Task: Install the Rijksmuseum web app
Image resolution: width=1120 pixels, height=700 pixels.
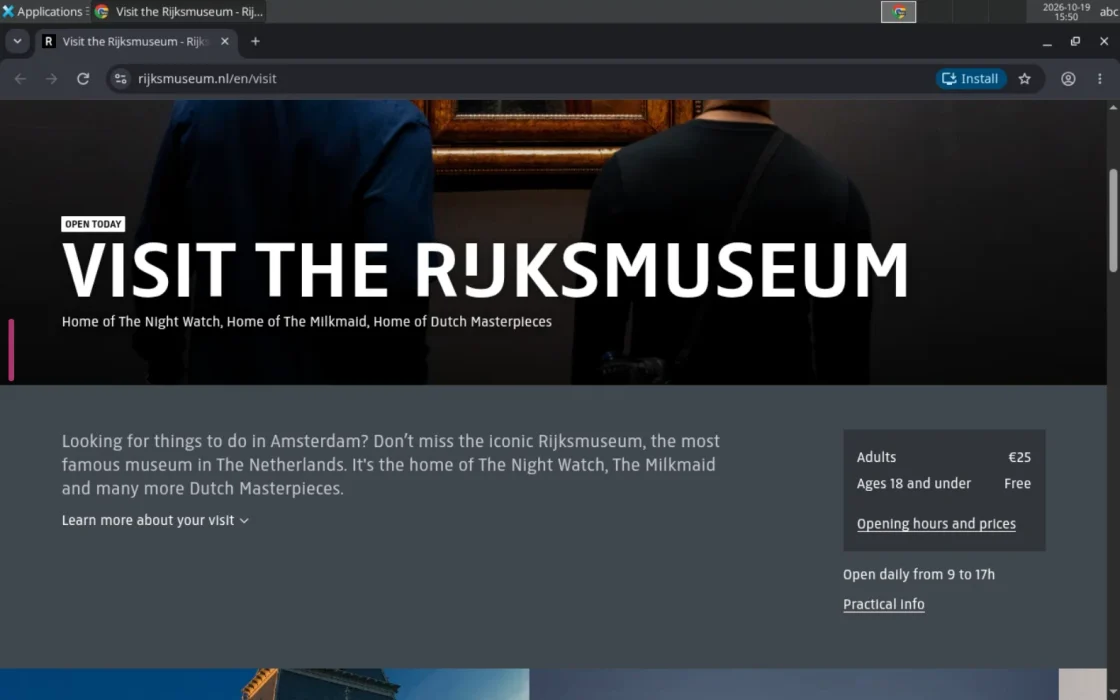Action: click(x=970, y=79)
